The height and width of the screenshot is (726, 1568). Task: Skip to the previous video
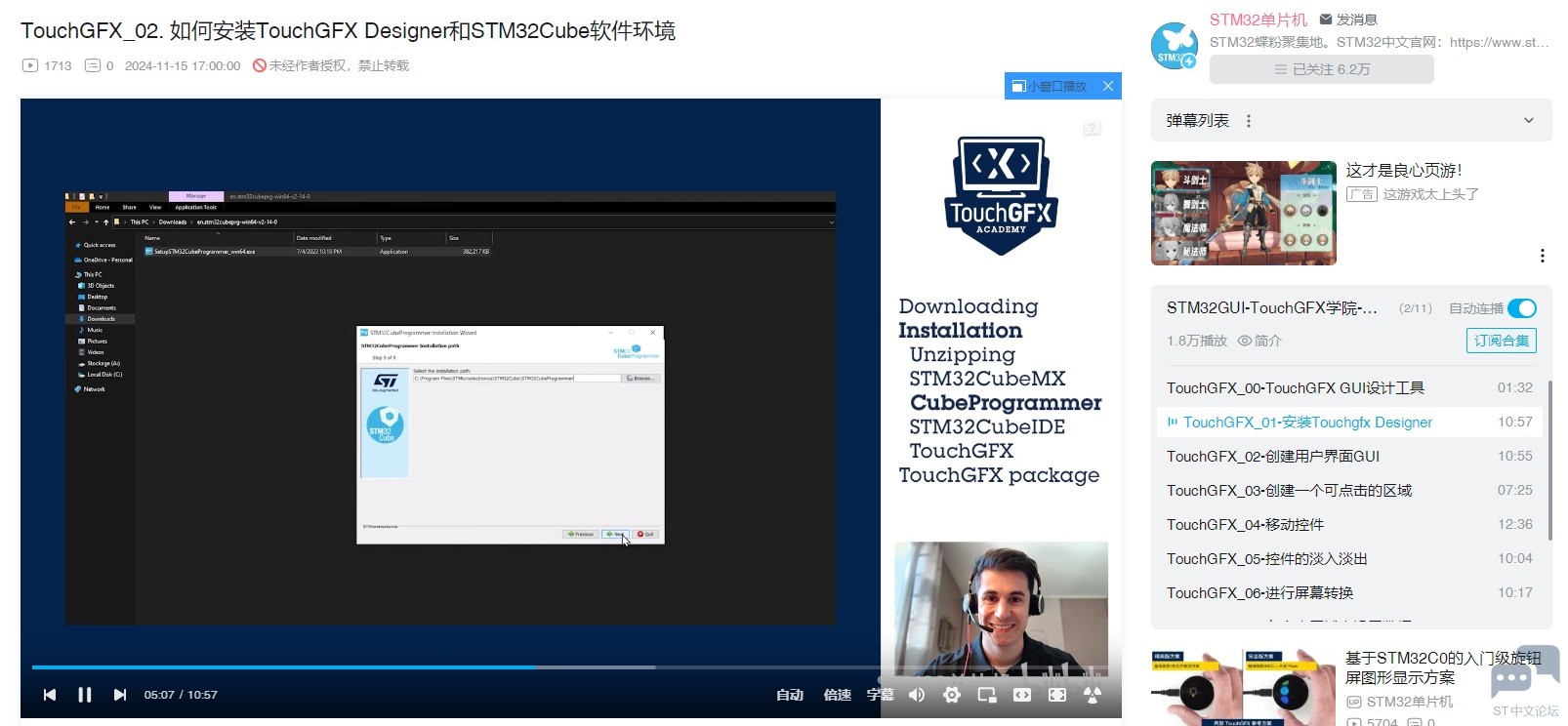[x=50, y=695]
